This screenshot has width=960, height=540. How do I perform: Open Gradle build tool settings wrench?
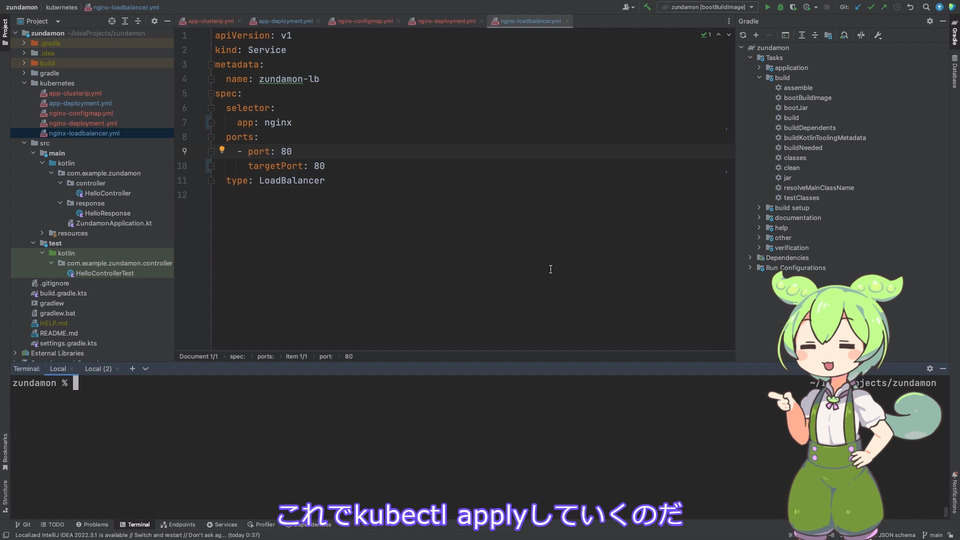[x=878, y=36]
